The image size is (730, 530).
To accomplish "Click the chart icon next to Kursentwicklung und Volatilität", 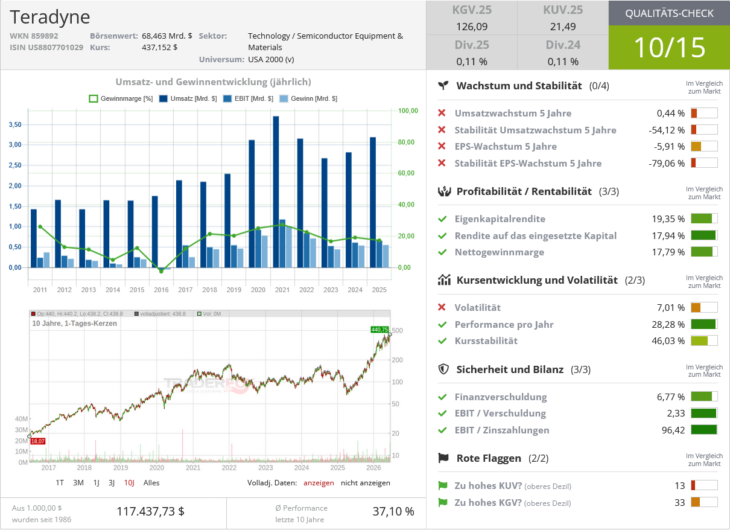I will coord(444,280).
